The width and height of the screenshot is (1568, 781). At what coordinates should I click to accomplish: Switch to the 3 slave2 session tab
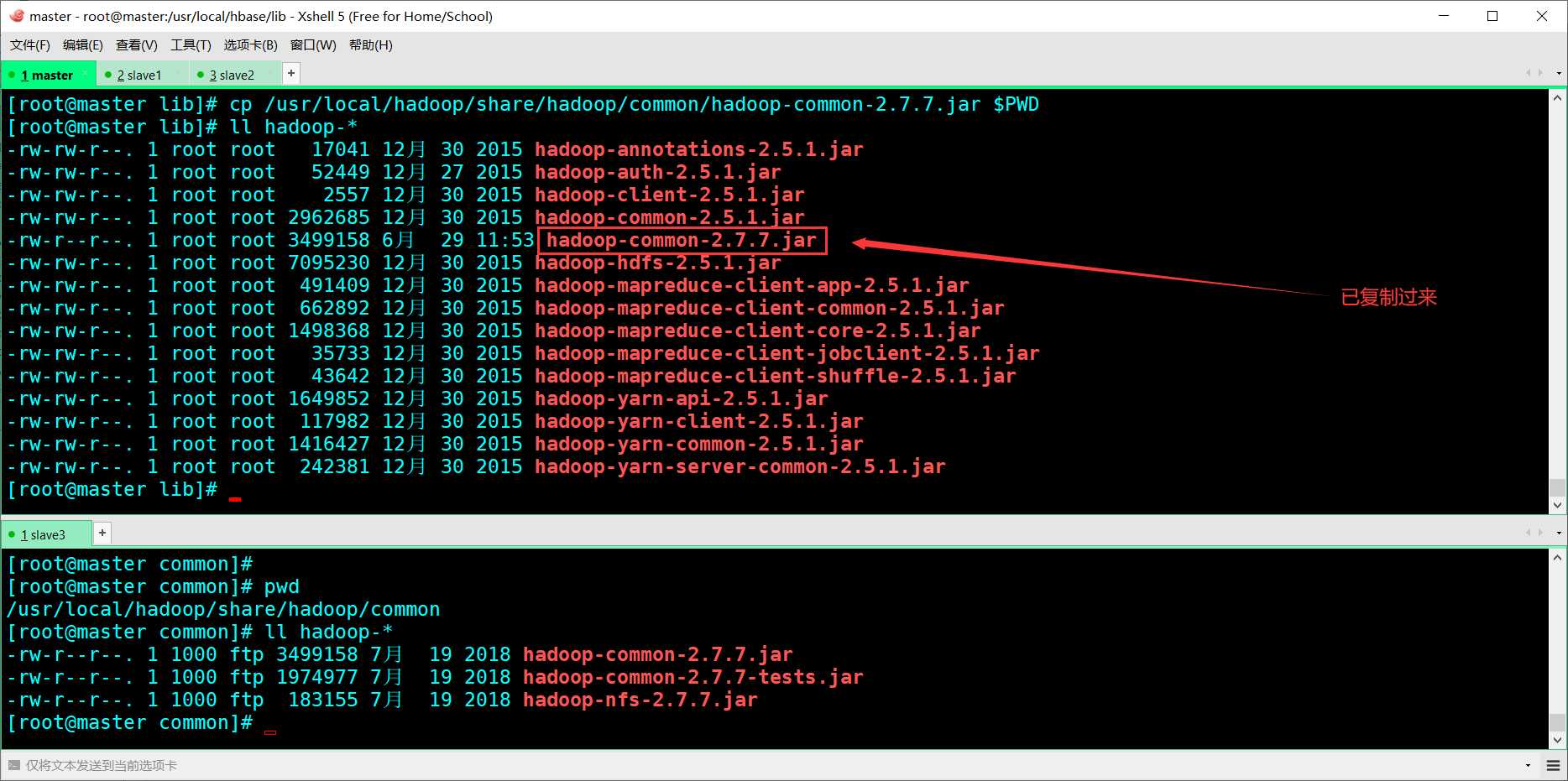[x=234, y=75]
